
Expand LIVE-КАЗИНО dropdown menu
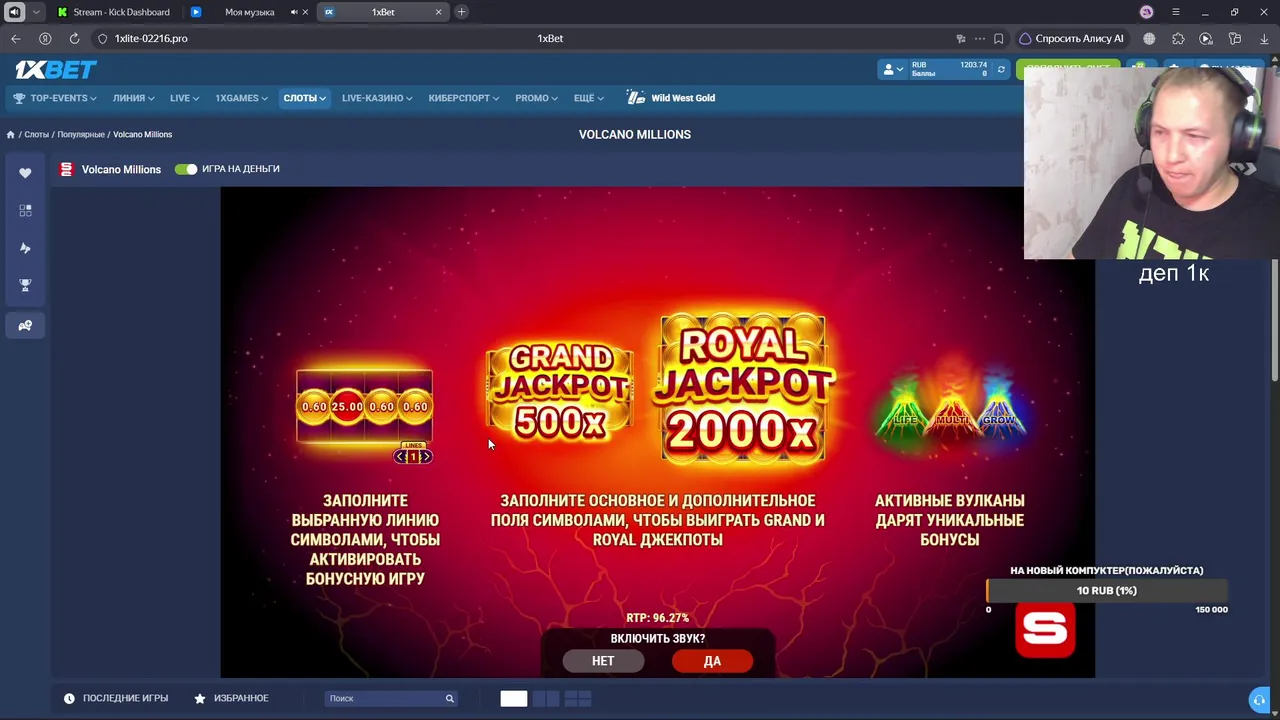378,98
